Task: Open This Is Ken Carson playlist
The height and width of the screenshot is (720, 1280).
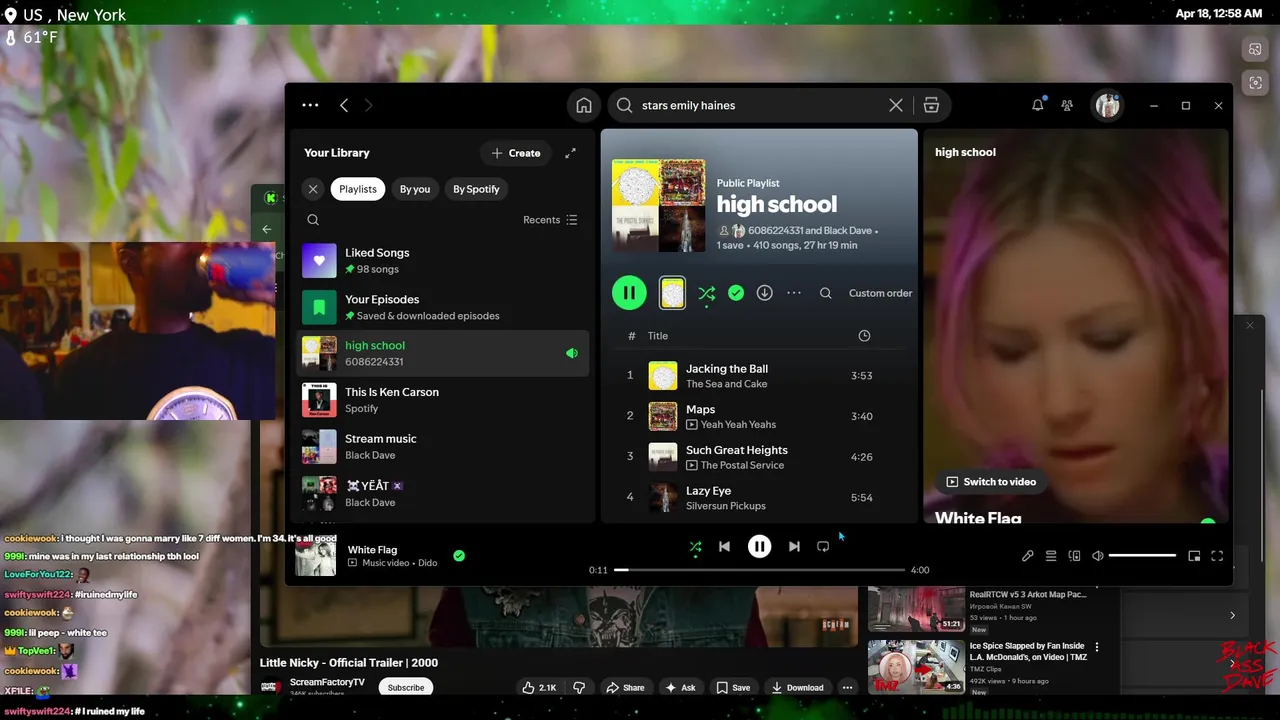Action: 444,400
